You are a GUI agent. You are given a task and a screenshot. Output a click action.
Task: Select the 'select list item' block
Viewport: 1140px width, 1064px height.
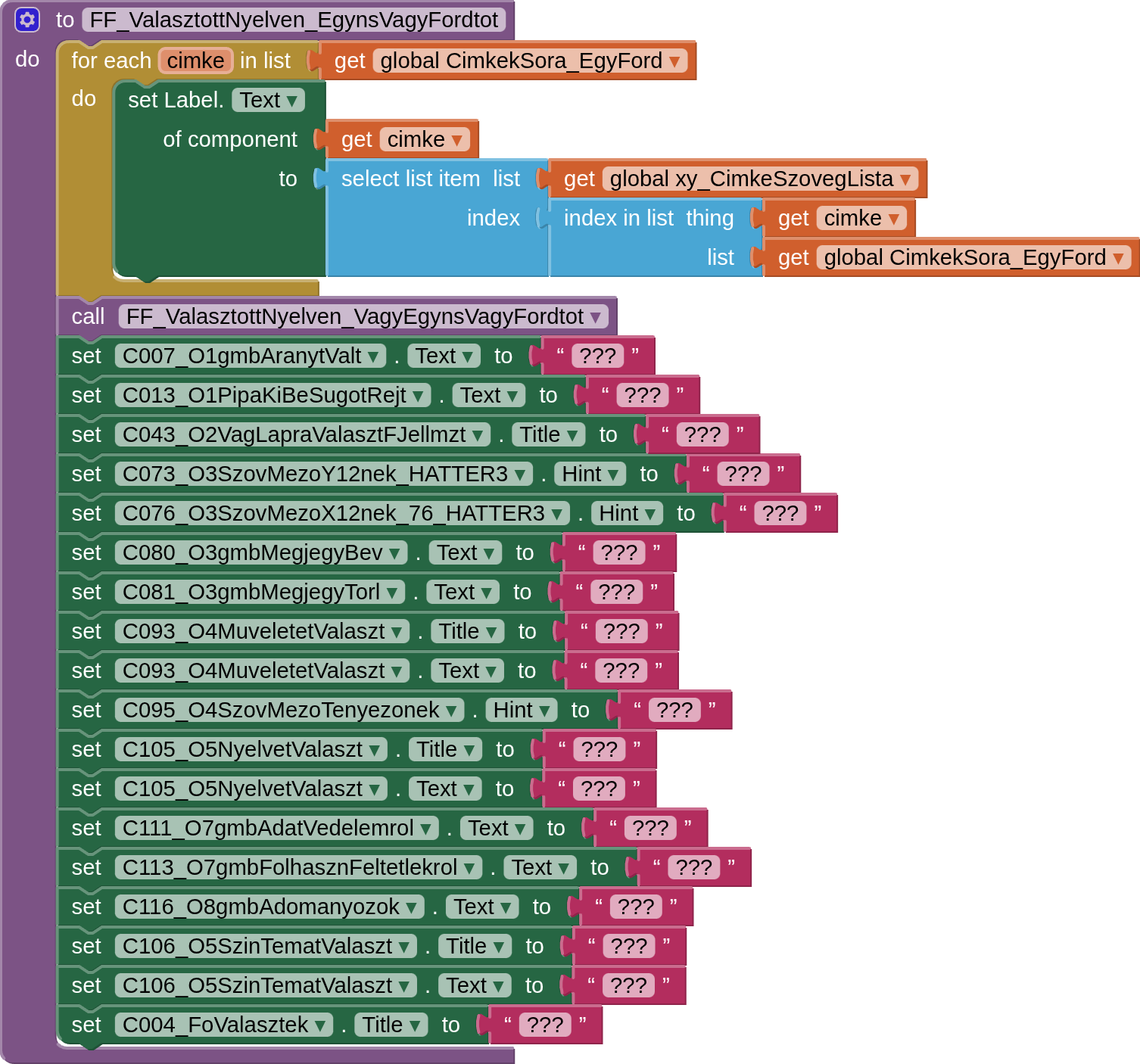(x=410, y=179)
